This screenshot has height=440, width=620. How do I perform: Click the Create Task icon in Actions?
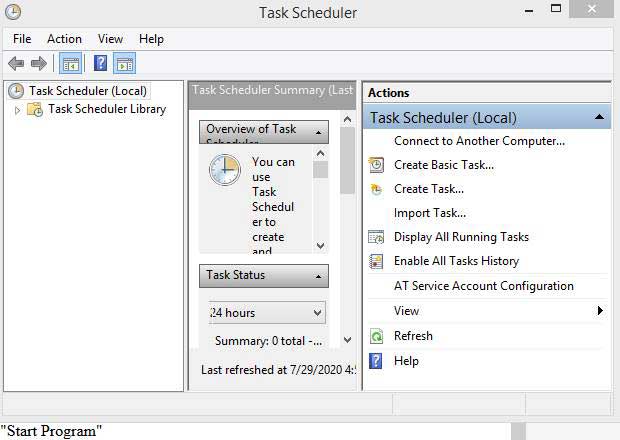click(x=376, y=189)
